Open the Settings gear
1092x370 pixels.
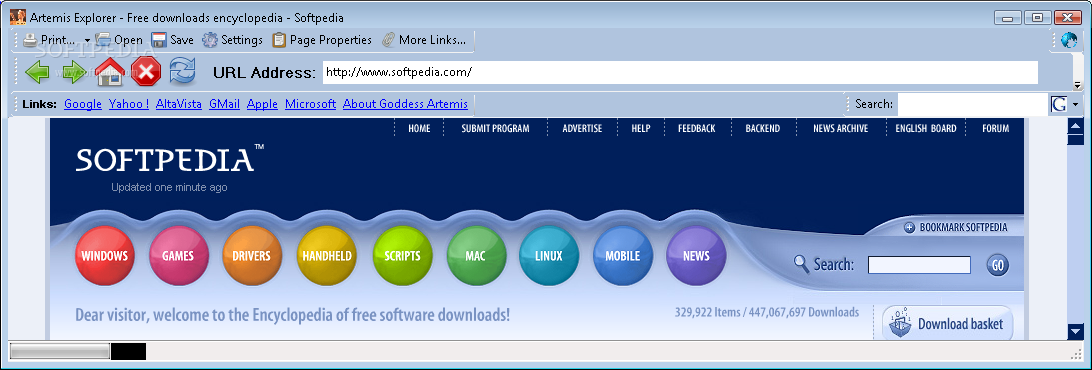coord(233,40)
